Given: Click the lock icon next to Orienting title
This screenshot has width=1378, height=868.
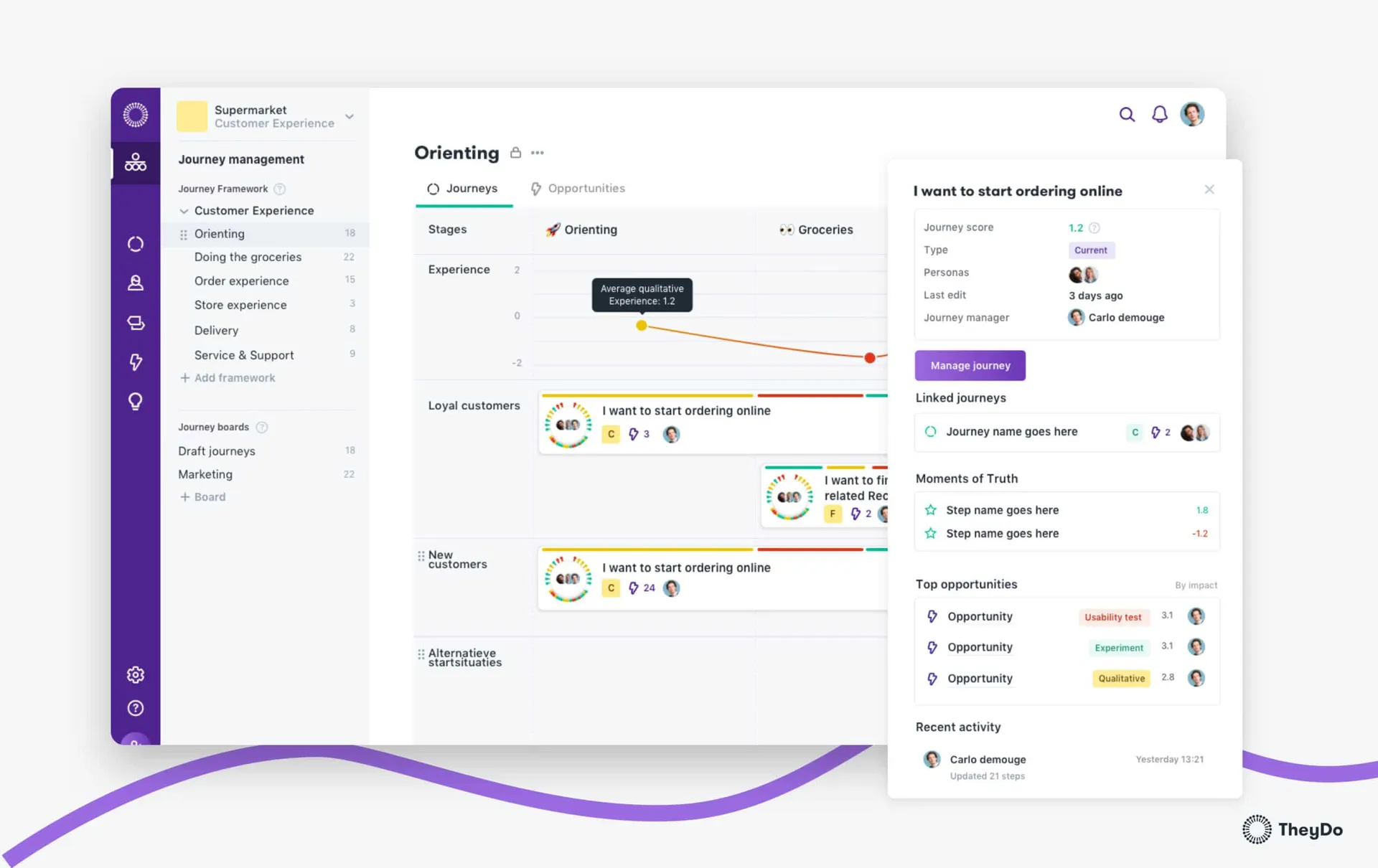Looking at the screenshot, I should click(x=515, y=152).
